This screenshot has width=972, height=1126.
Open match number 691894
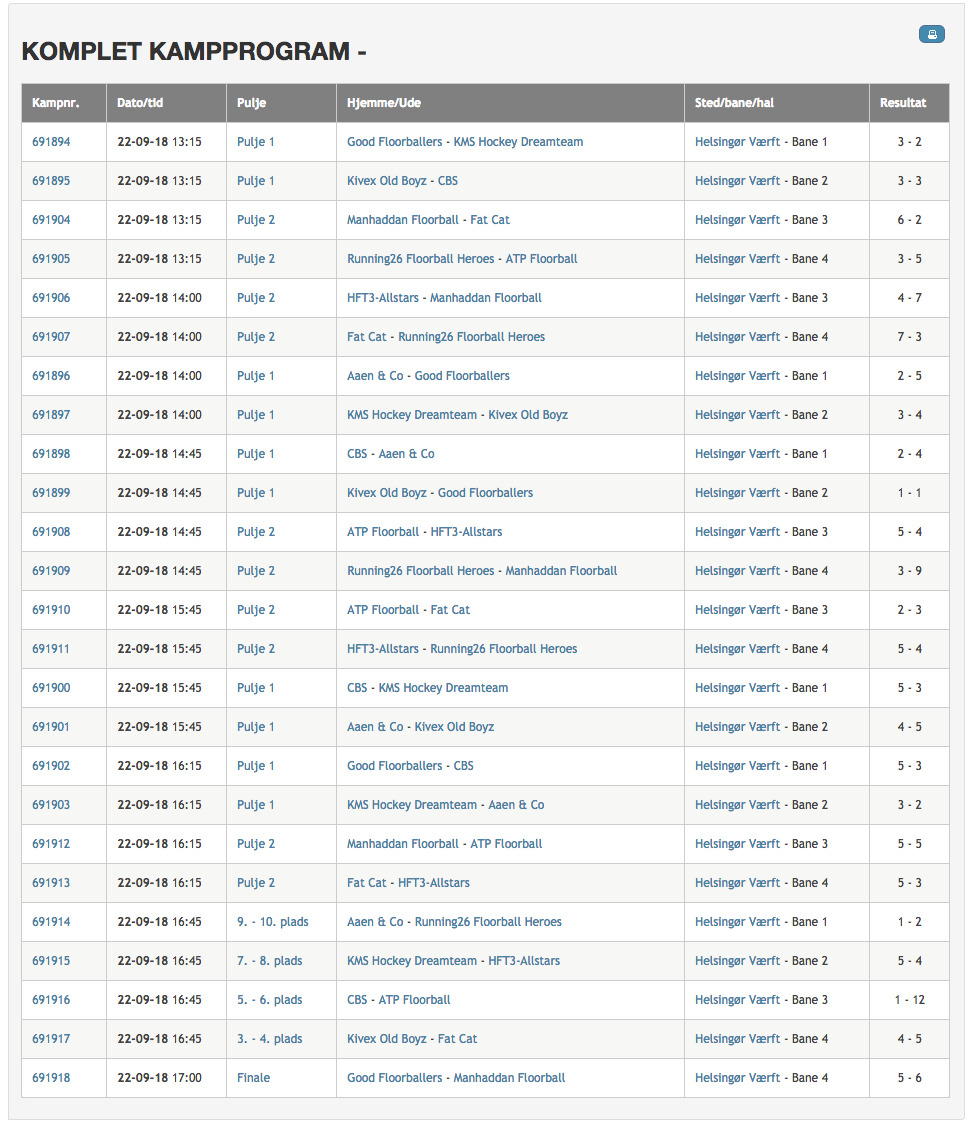tap(51, 142)
